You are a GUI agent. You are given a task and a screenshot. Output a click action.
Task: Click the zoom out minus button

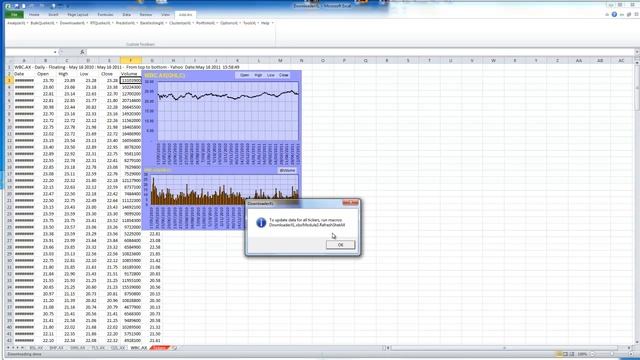pyautogui.click(x=593, y=354)
